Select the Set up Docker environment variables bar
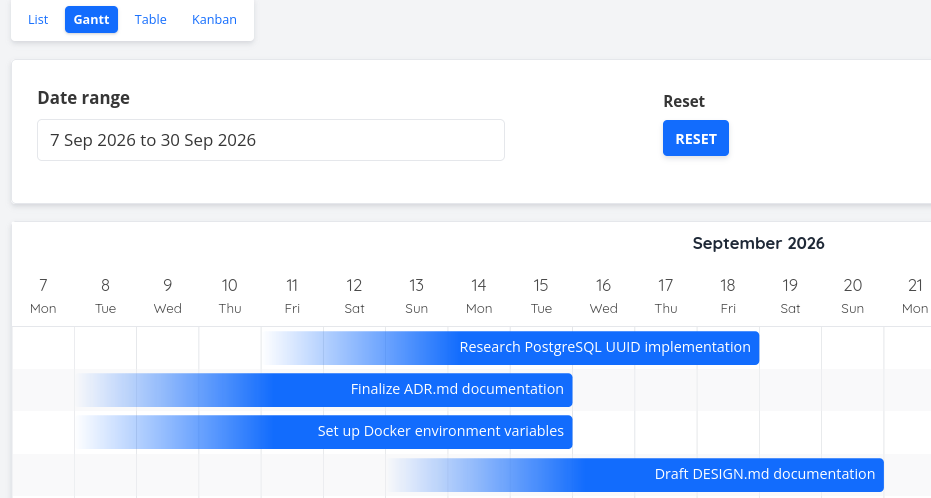Screen dimensions: 931x498 click(324, 432)
